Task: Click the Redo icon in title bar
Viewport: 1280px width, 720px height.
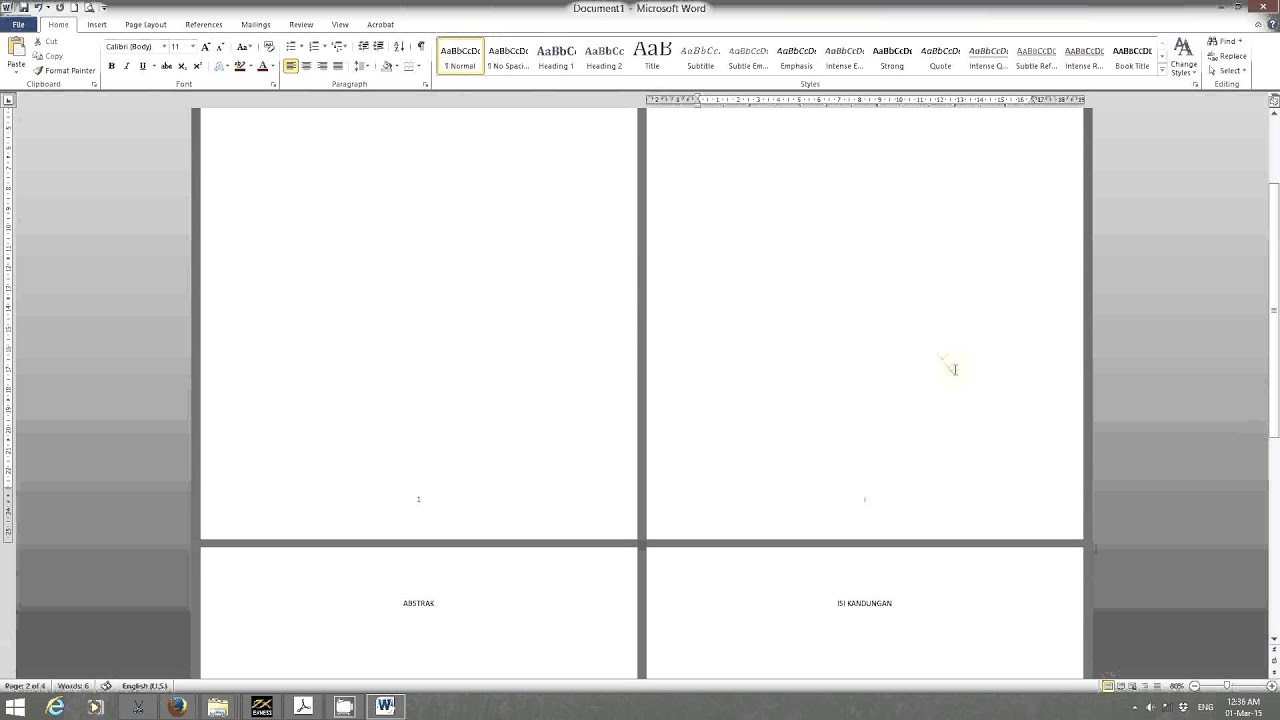Action: pos(60,7)
